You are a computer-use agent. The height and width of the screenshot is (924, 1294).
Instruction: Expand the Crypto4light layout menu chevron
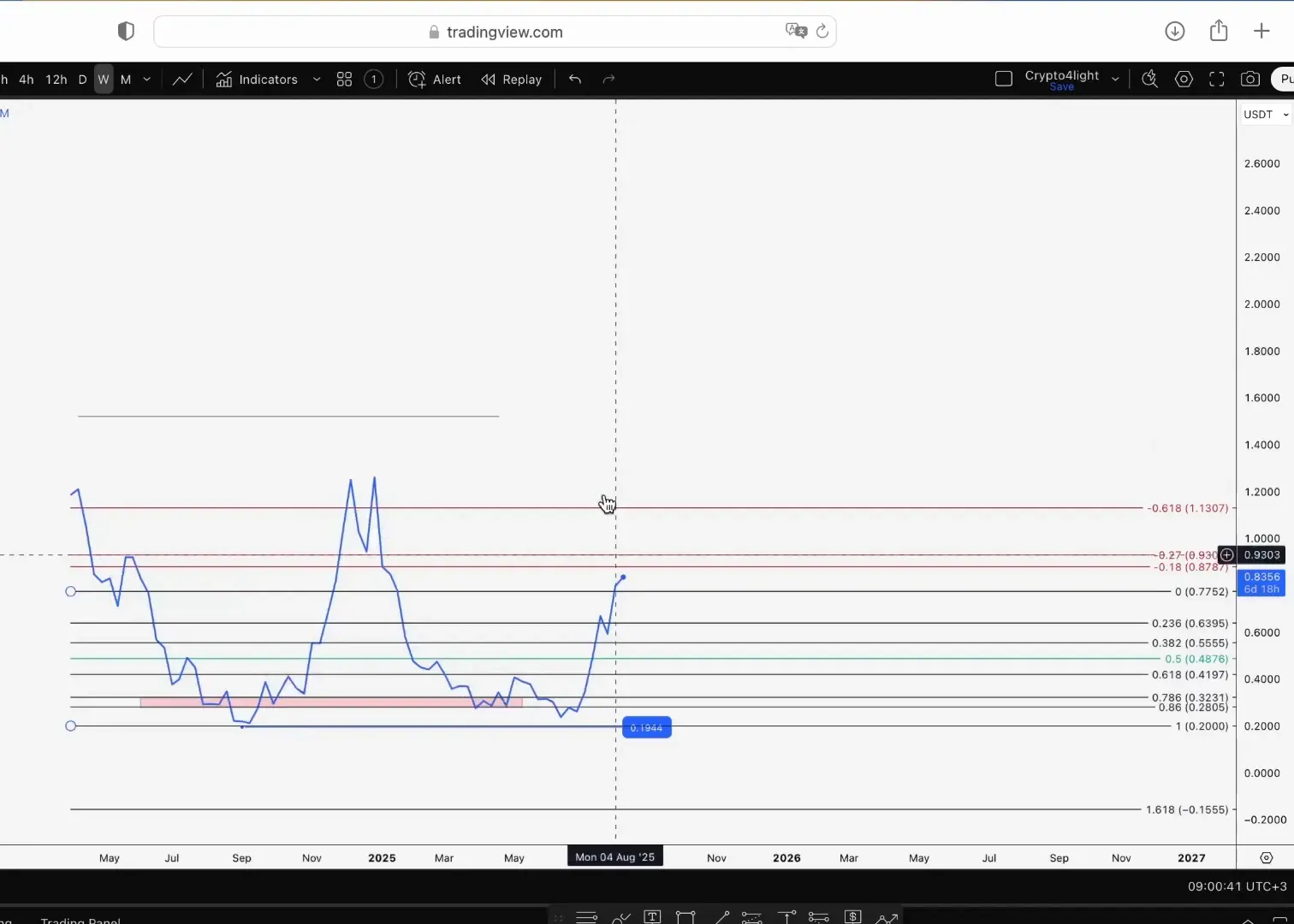1115,80
